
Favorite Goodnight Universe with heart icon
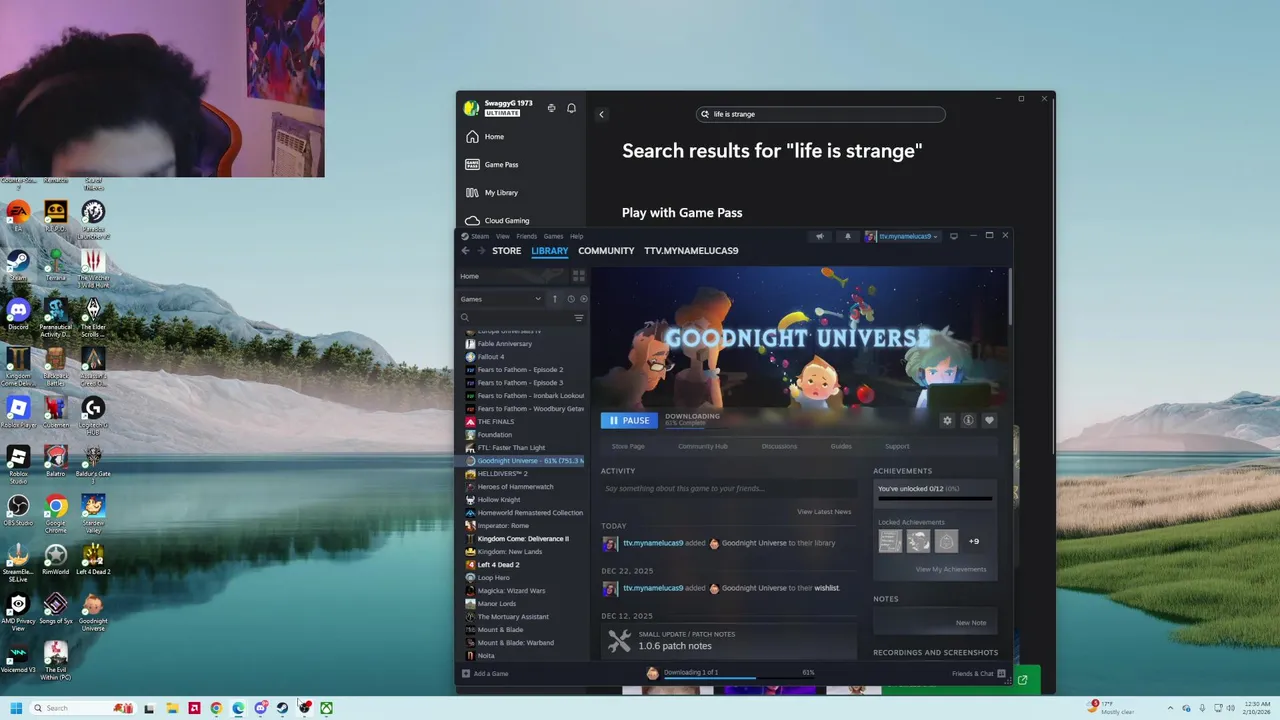click(x=989, y=421)
